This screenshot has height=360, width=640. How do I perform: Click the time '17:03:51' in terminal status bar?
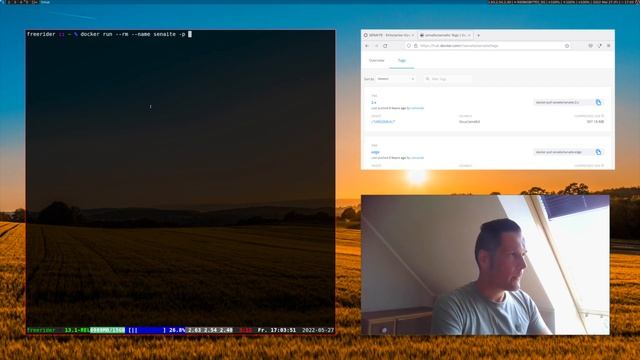tap(282, 330)
